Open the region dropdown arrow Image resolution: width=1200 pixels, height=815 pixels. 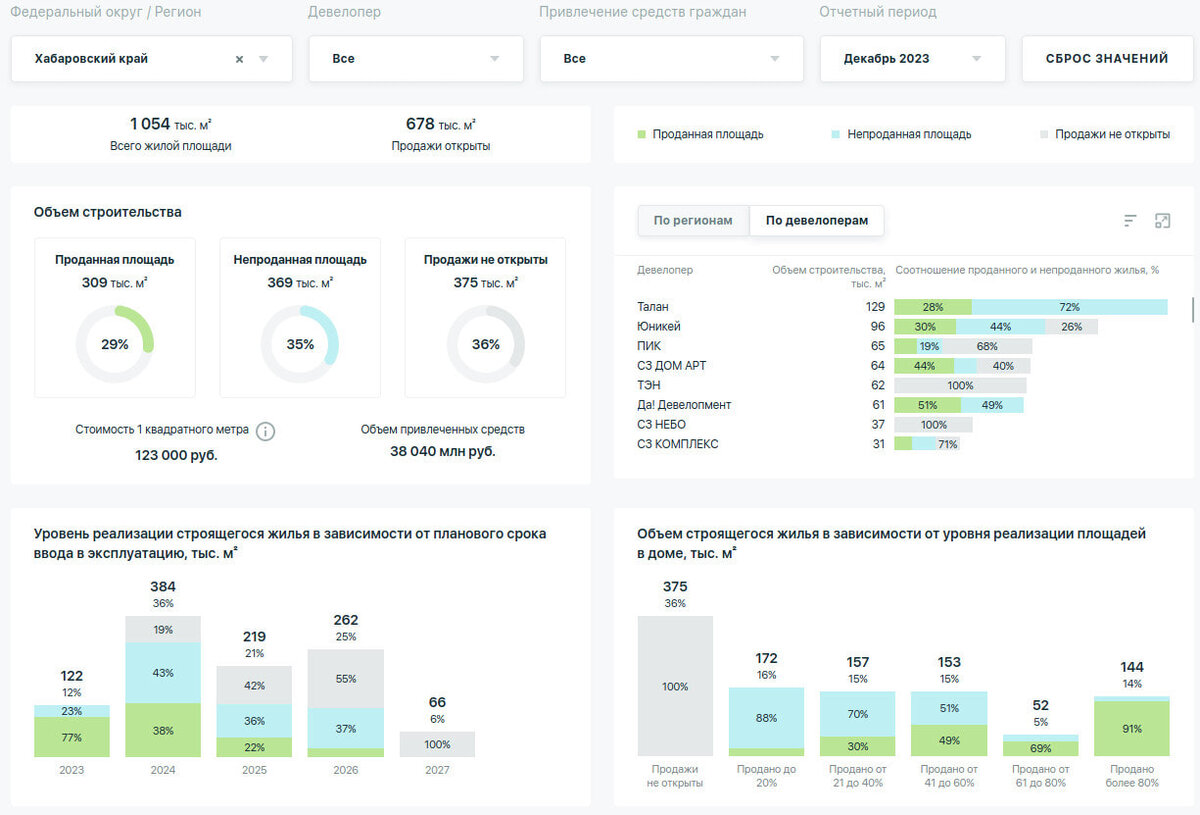[263, 59]
